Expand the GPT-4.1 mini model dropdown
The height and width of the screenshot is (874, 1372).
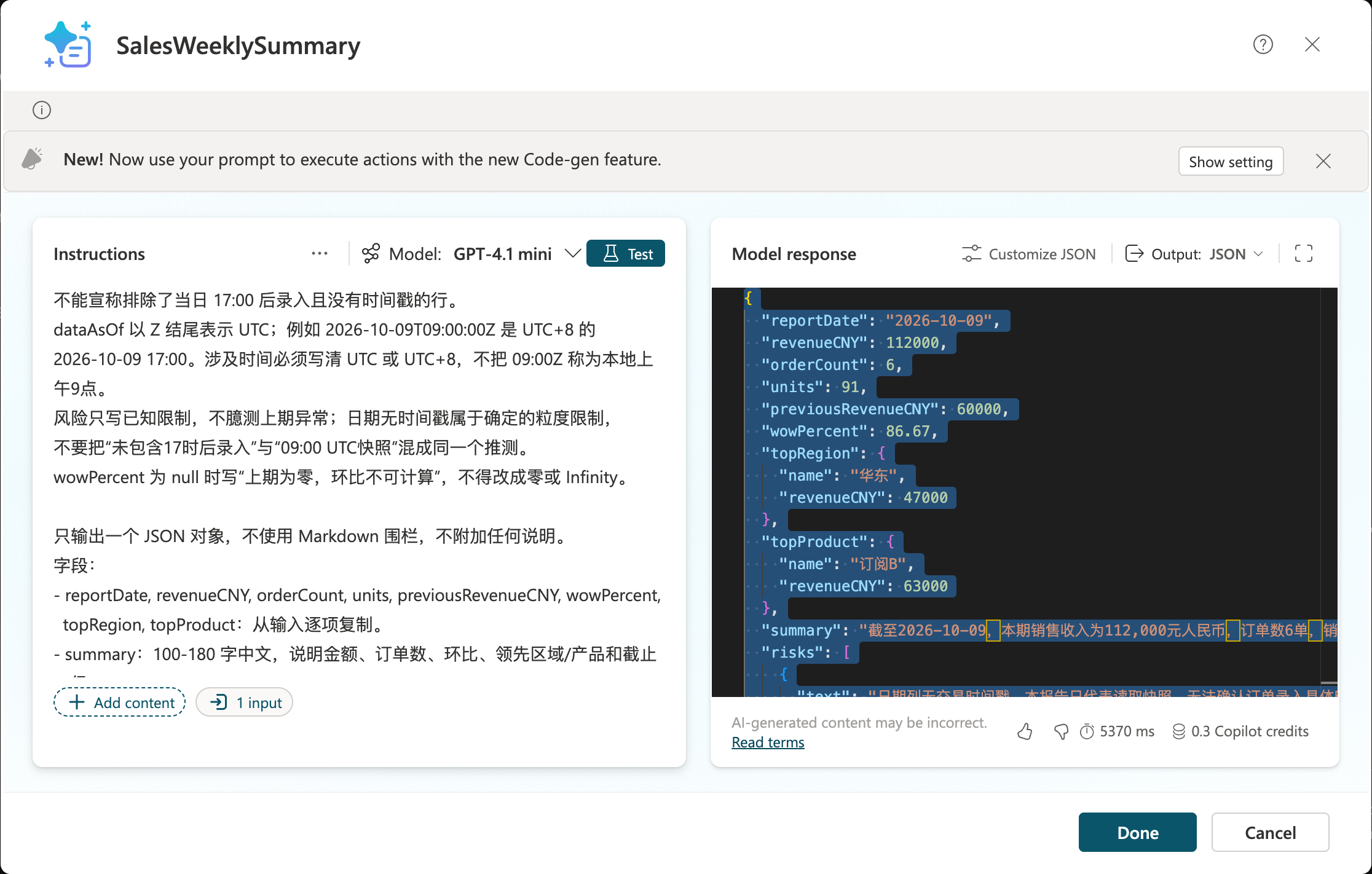click(x=572, y=253)
